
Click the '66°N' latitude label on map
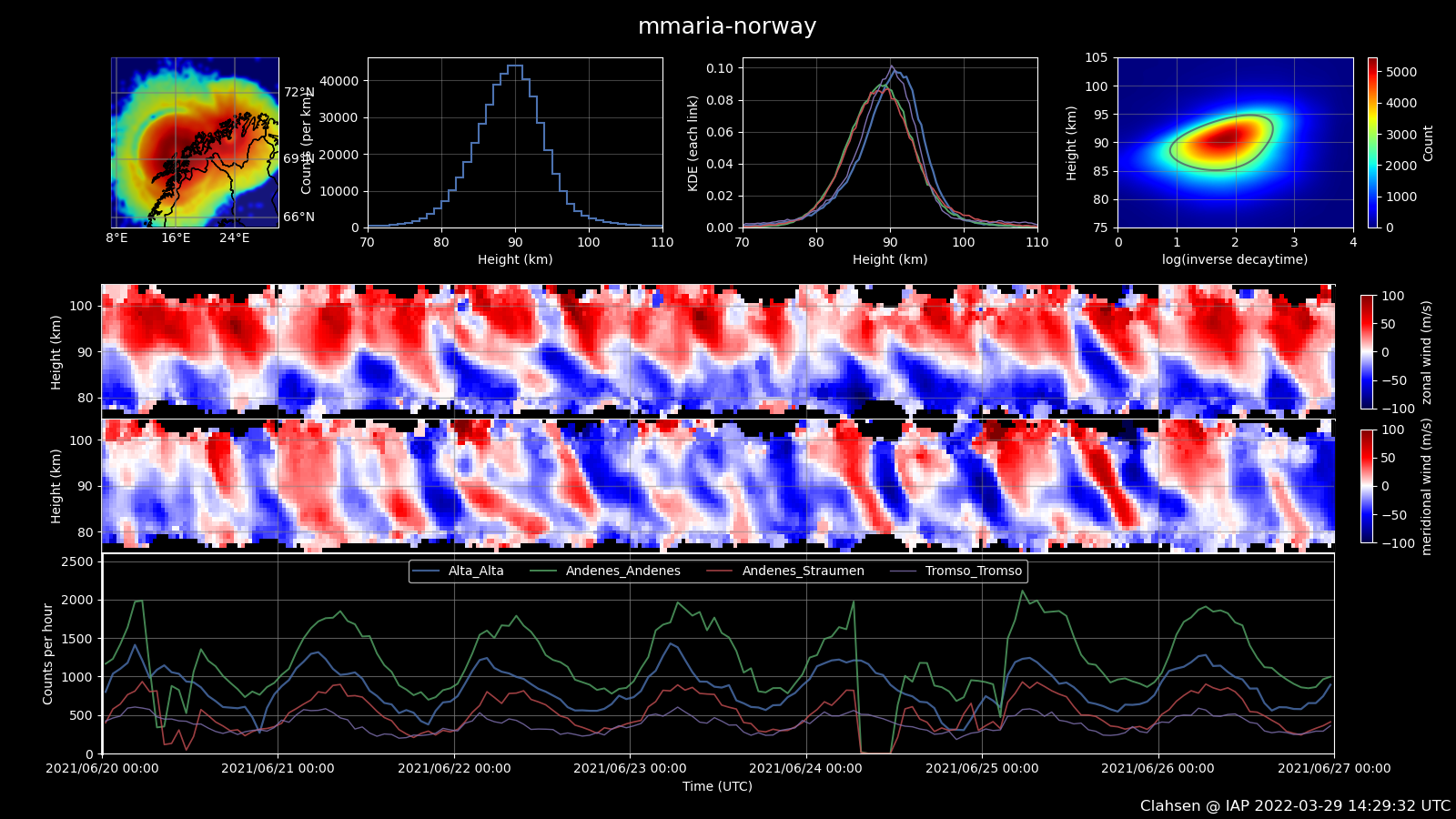pos(298,217)
